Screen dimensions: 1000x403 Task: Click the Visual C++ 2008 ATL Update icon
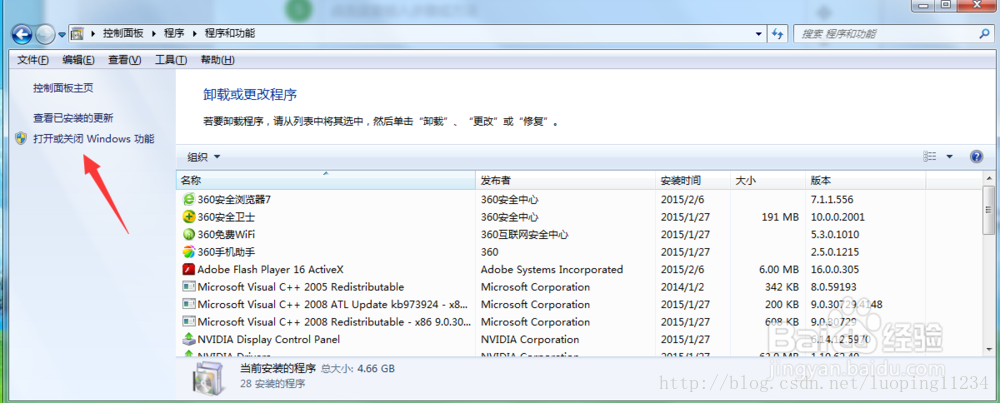(189, 304)
